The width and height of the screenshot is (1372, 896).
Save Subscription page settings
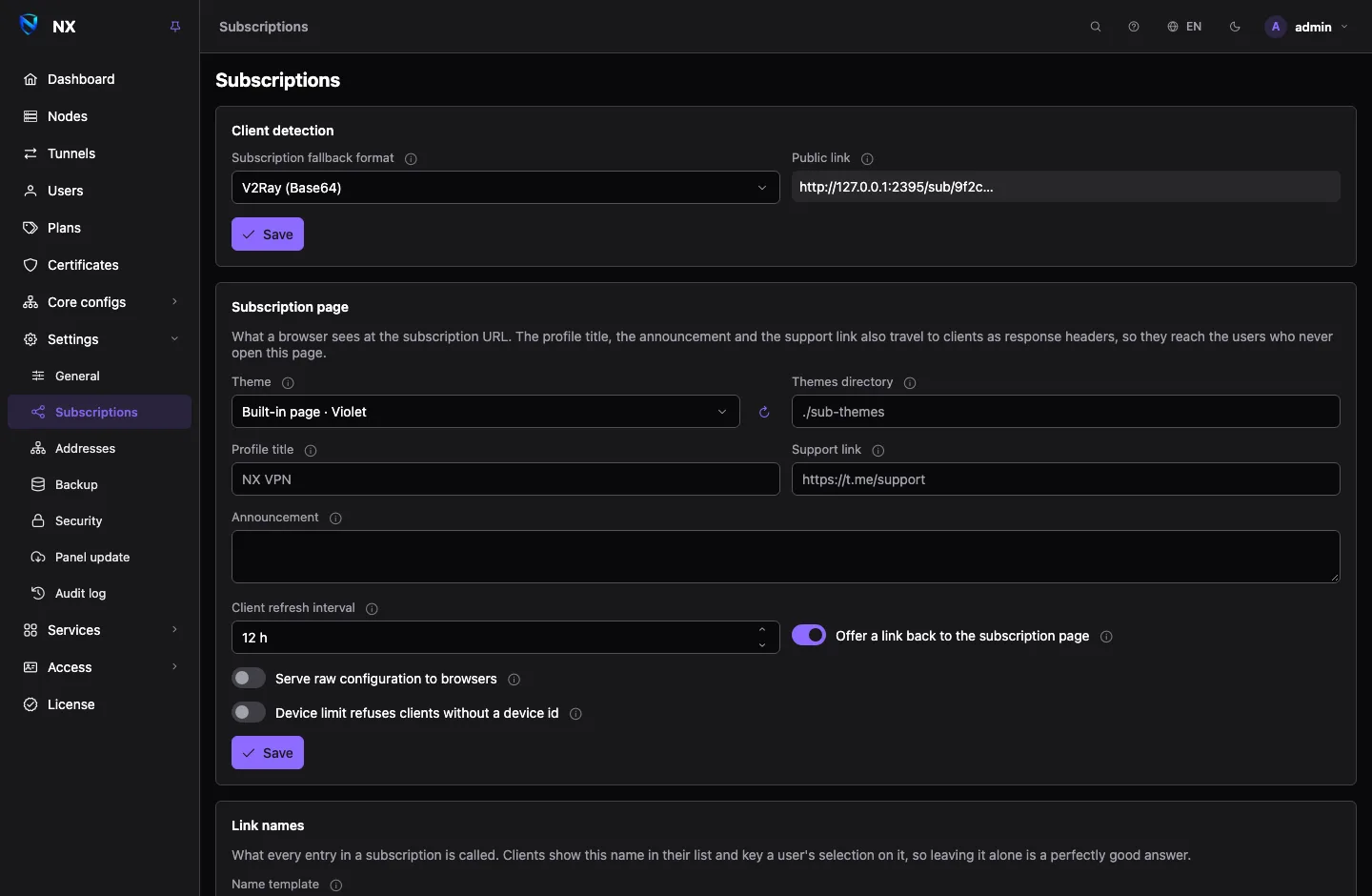[268, 753]
